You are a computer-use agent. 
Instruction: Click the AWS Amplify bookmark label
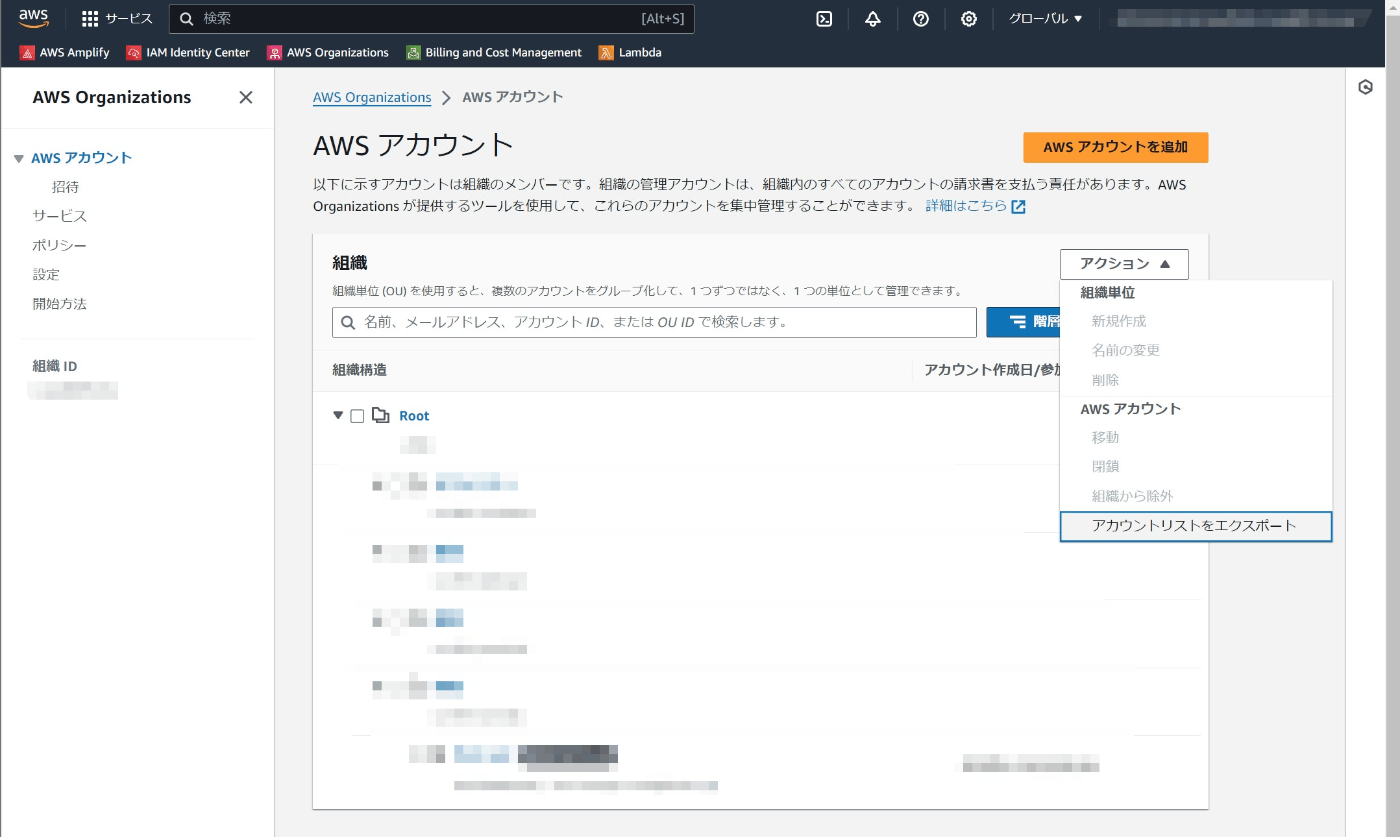point(74,53)
